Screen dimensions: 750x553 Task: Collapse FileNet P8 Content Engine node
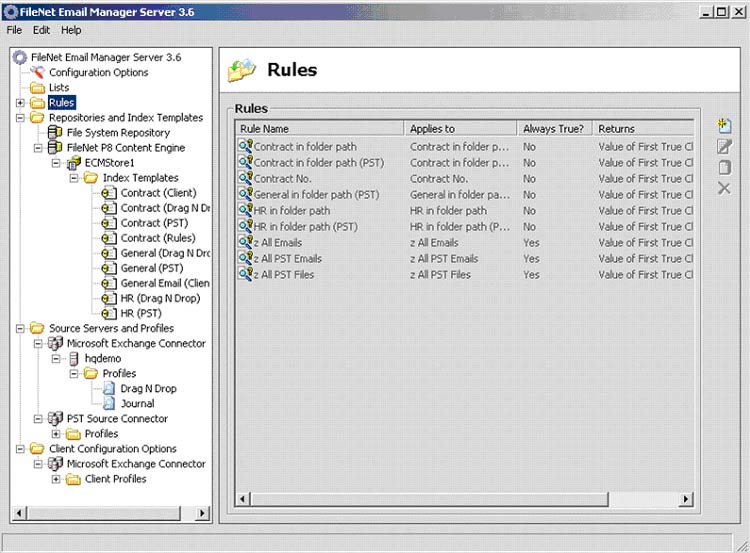[38, 148]
